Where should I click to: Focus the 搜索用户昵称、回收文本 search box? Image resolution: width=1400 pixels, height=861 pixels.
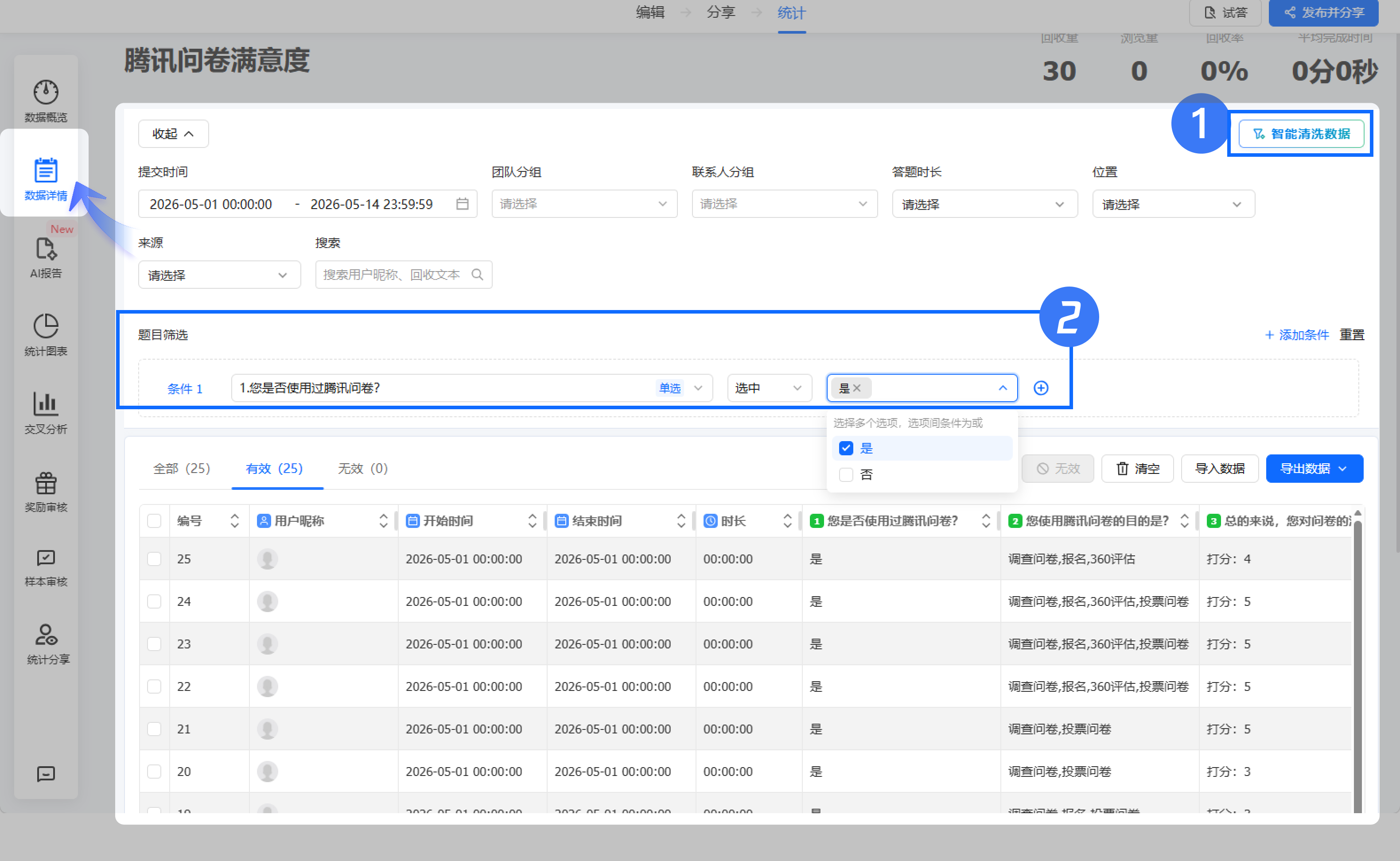[403, 275]
